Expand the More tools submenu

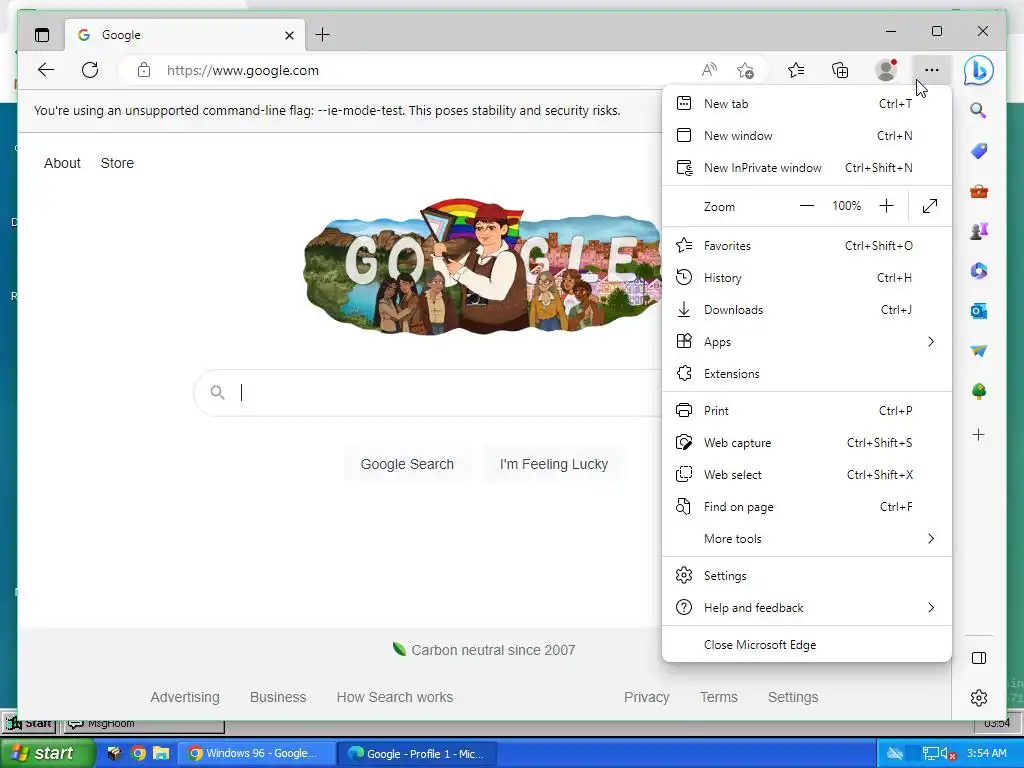[x=807, y=539]
